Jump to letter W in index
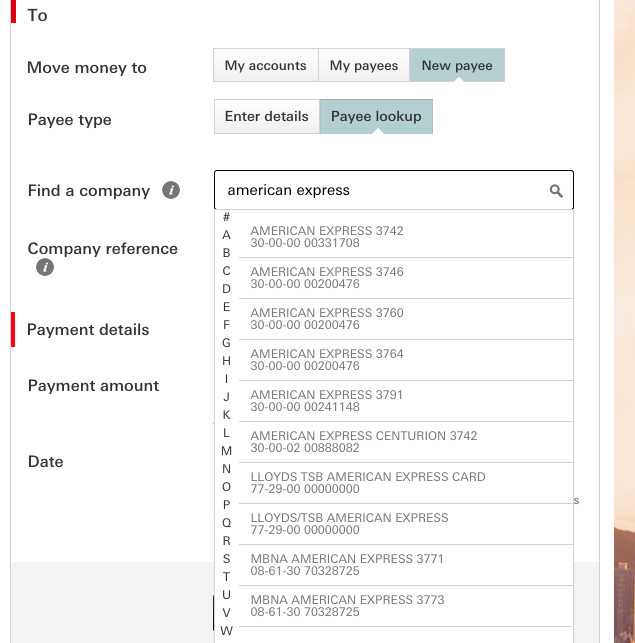 pos(226,631)
